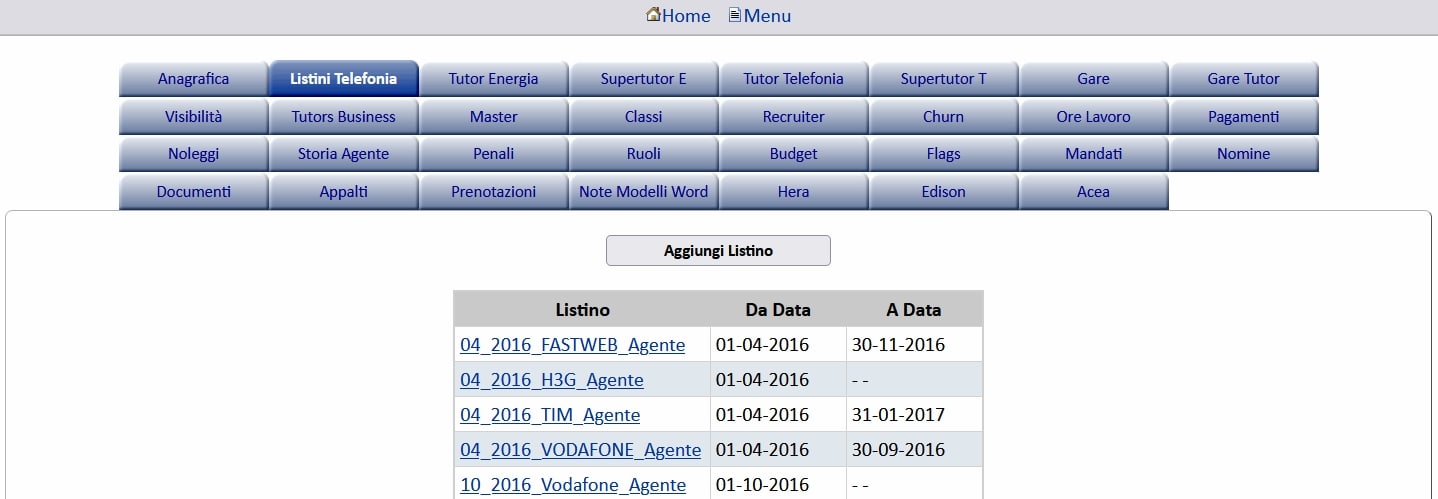Open the 04_2016_H3G_Agente listino link
The height and width of the screenshot is (499, 1438).
click(x=551, y=380)
